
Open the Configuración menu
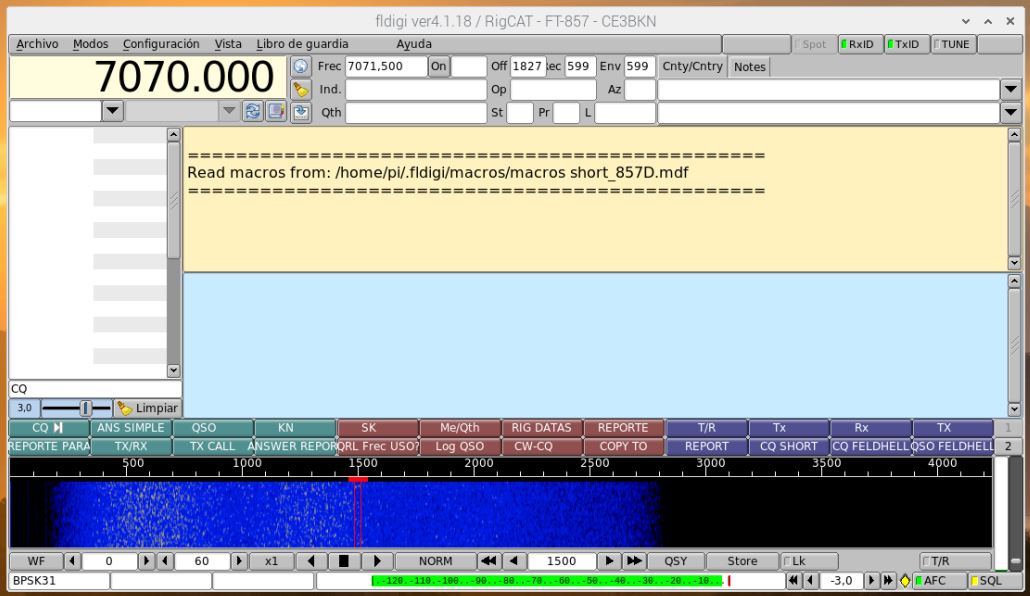pyautogui.click(x=160, y=44)
